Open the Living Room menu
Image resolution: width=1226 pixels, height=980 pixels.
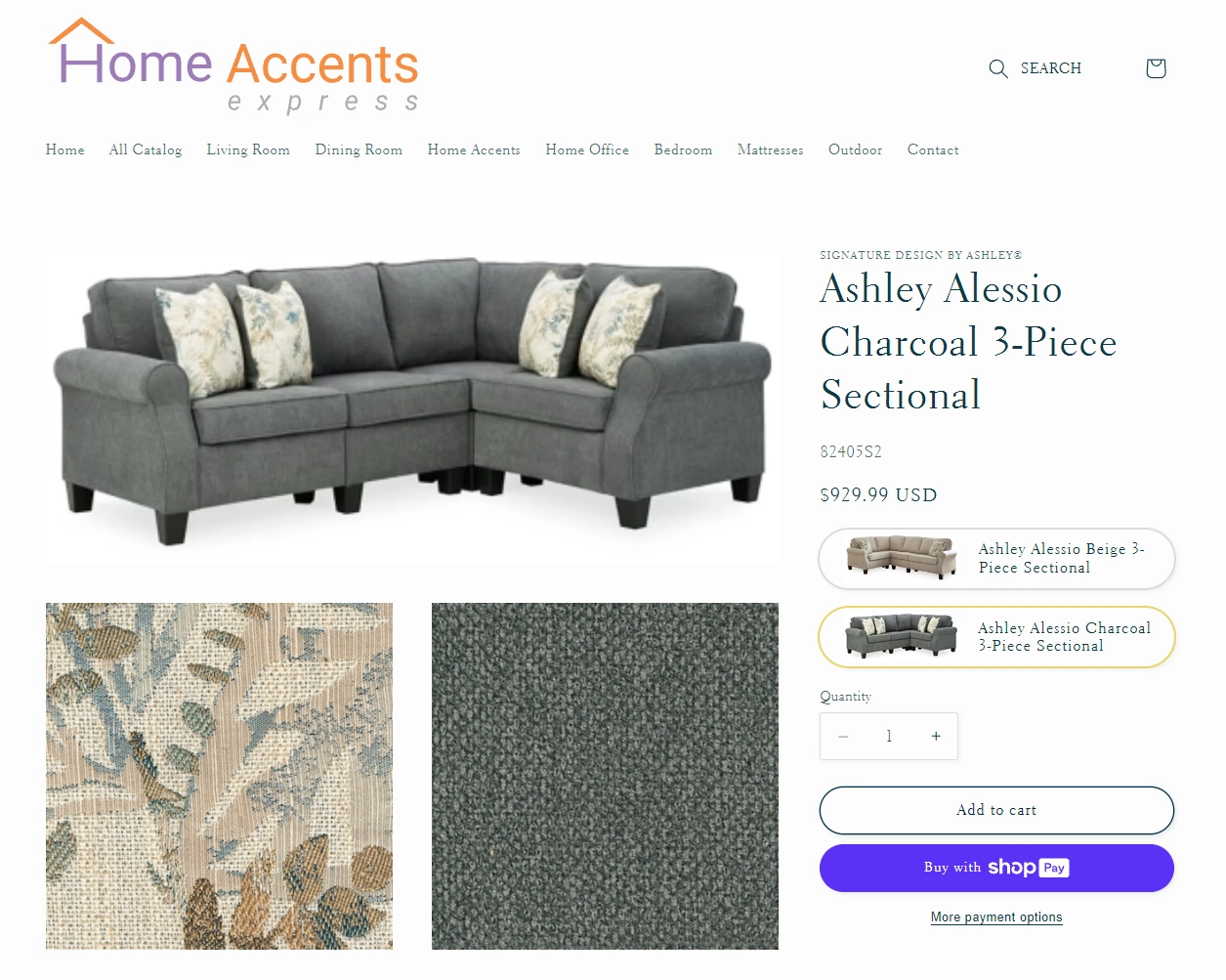pyautogui.click(x=248, y=149)
